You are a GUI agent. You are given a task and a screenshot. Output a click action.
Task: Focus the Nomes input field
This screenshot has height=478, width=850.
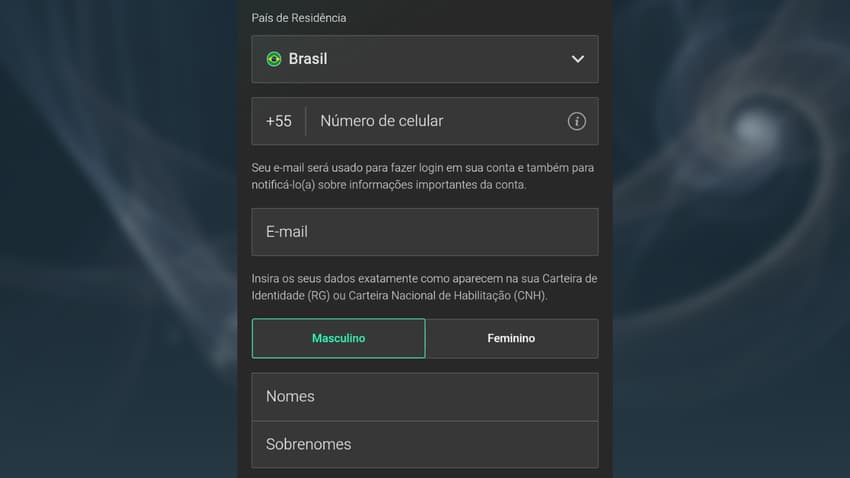pos(424,397)
